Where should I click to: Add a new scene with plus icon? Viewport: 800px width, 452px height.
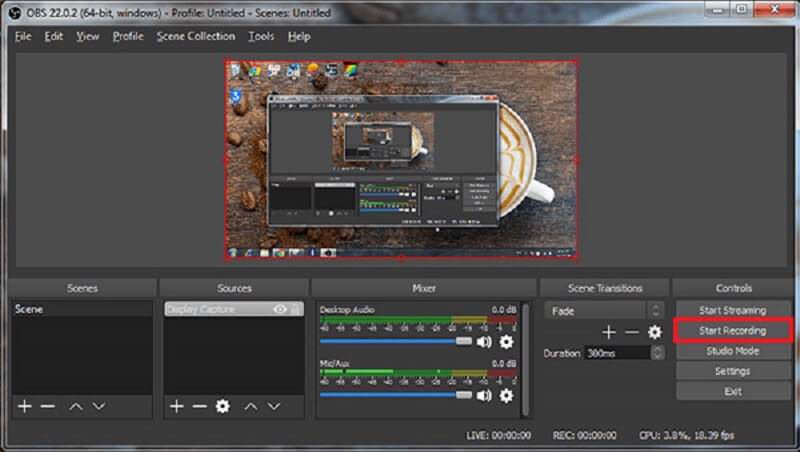(24, 406)
